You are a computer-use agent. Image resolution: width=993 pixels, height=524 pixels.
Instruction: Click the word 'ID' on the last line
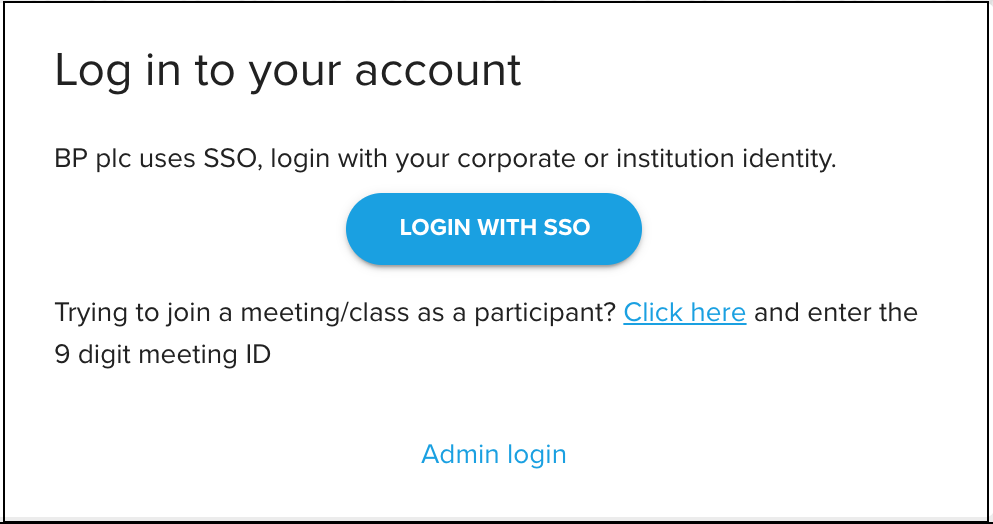(257, 354)
